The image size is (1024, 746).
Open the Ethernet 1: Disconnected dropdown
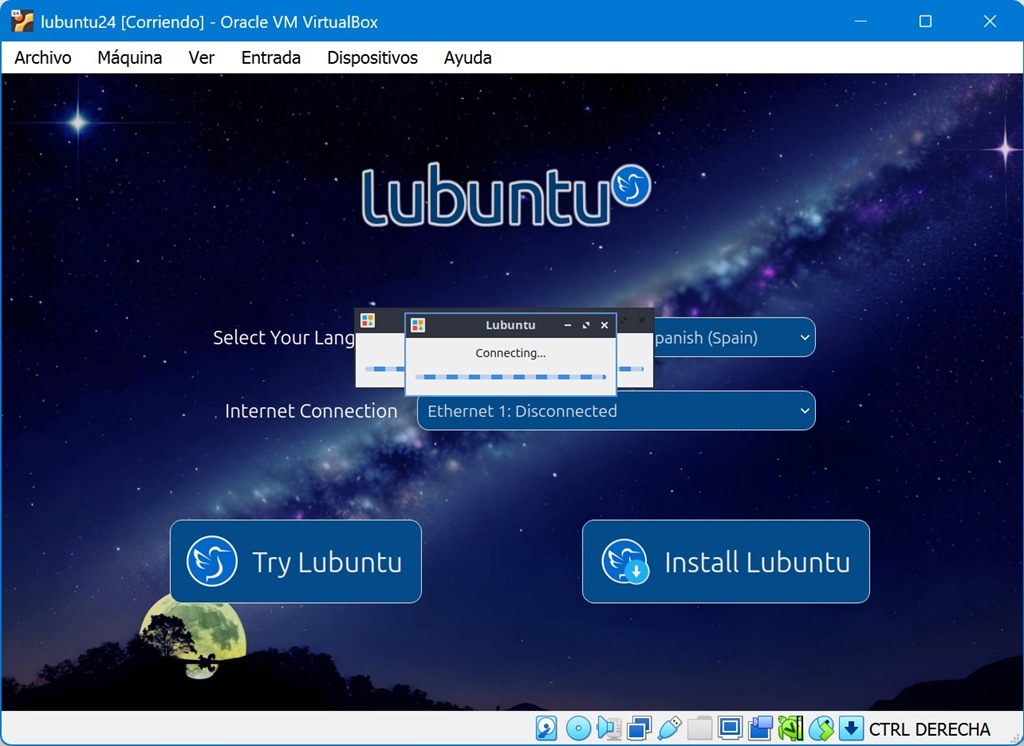click(x=615, y=411)
